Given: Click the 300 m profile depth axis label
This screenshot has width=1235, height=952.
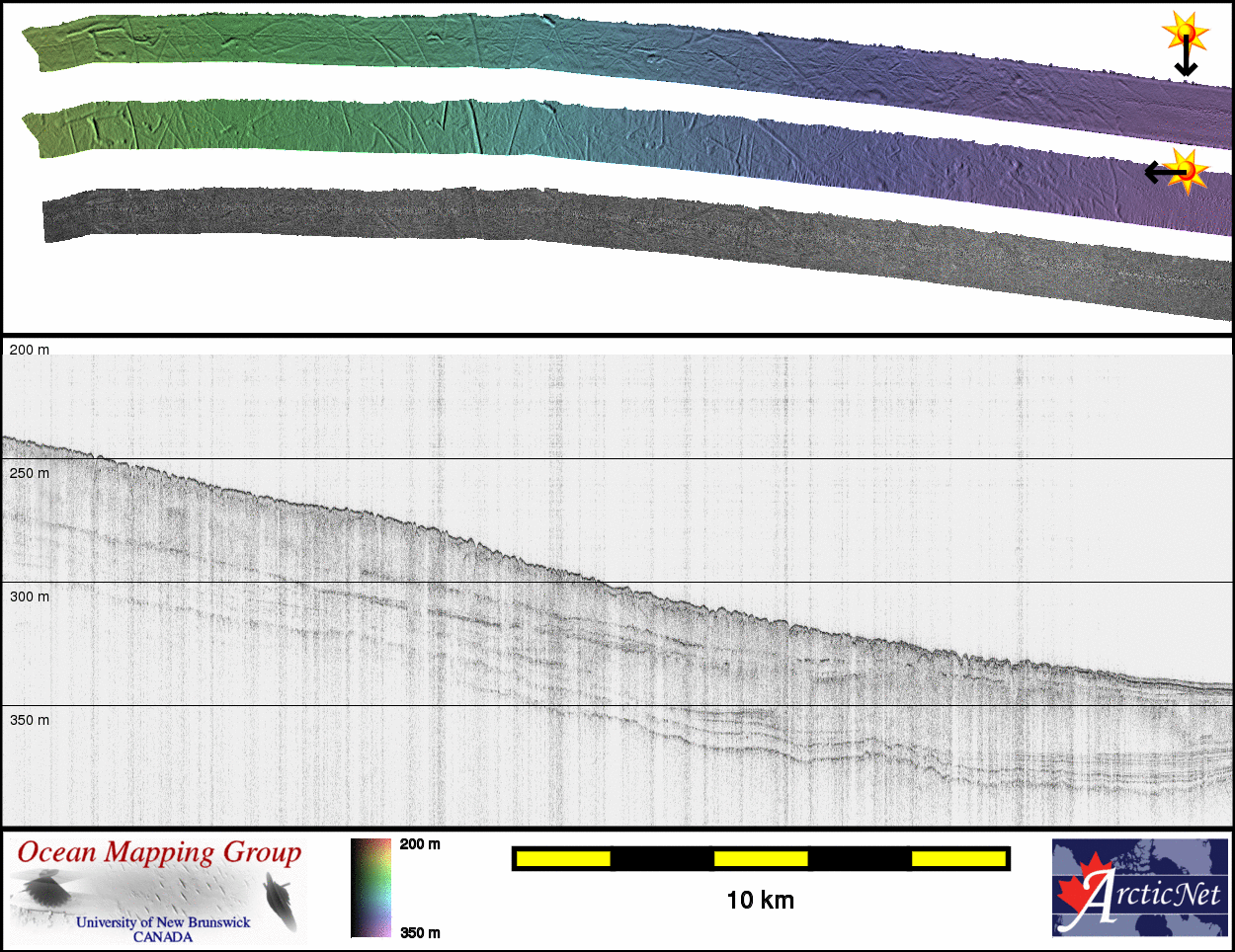Looking at the screenshot, I should point(30,596).
